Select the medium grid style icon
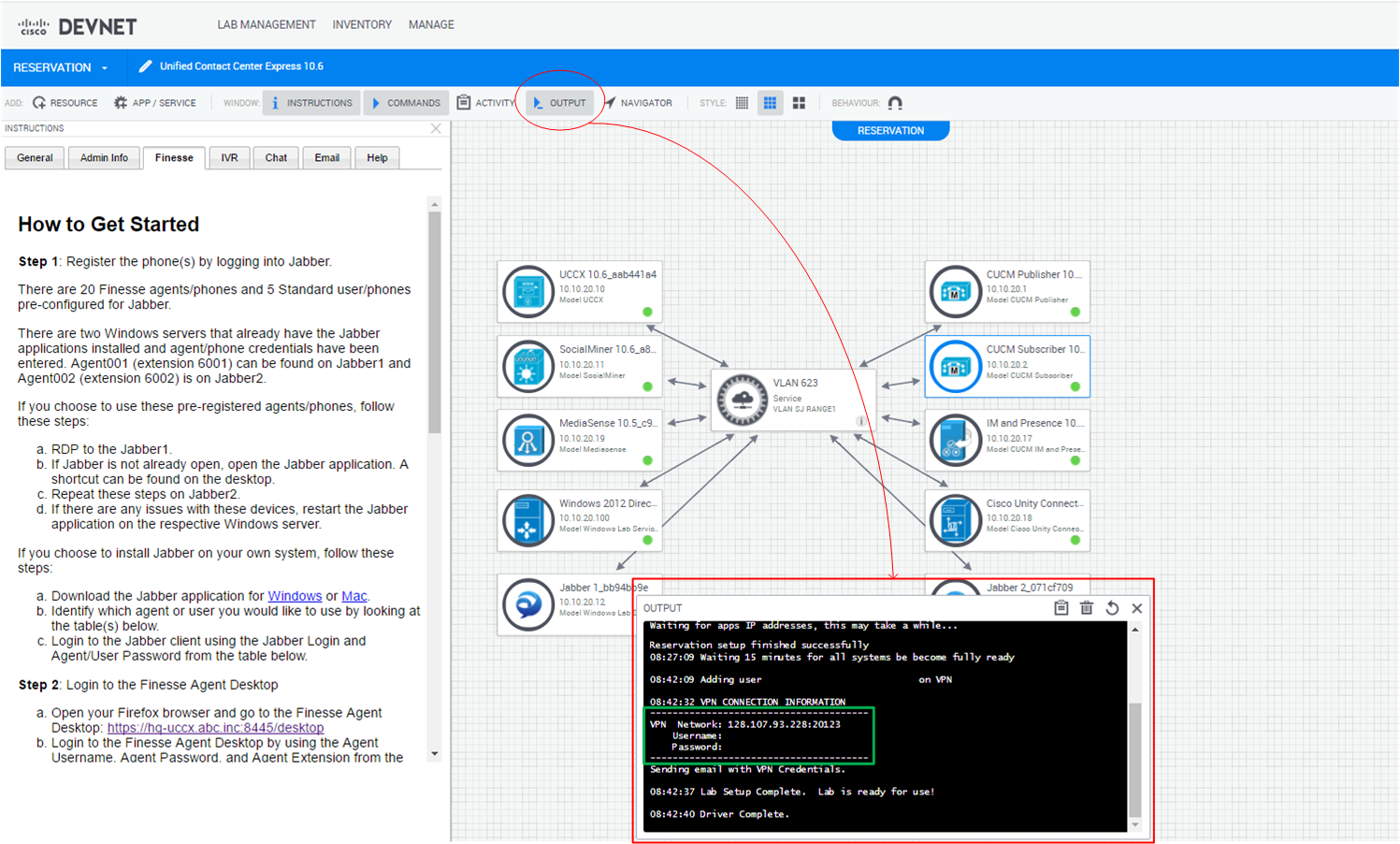The image size is (1400, 844). coord(770,103)
